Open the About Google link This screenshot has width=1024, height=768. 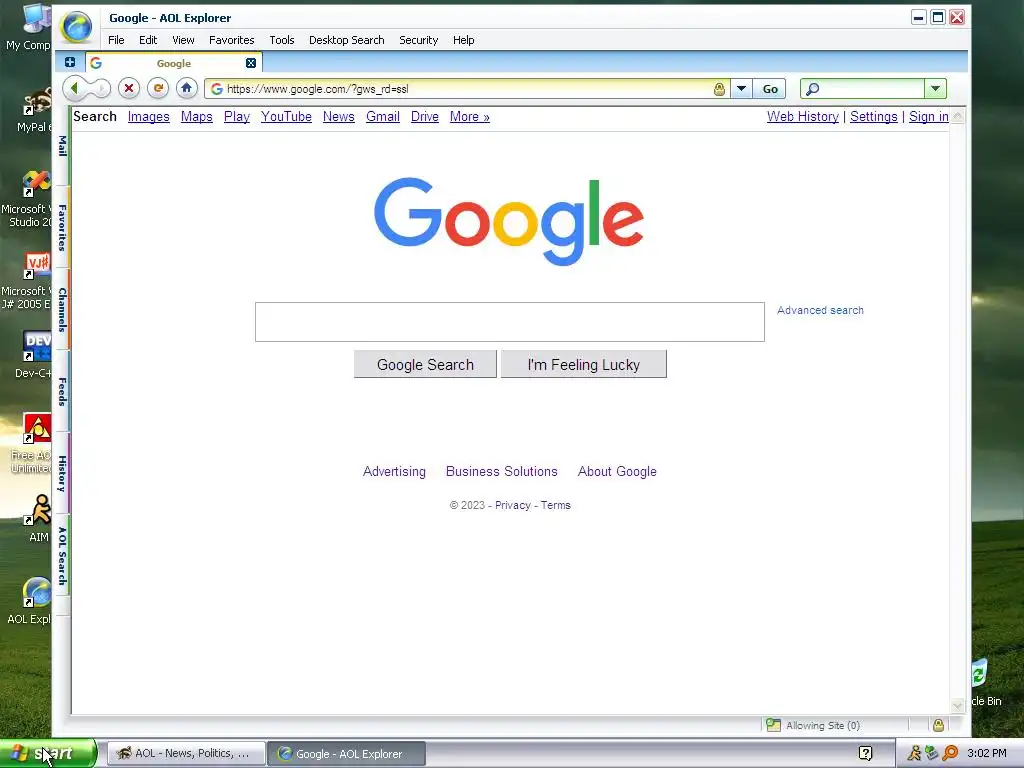(x=617, y=472)
